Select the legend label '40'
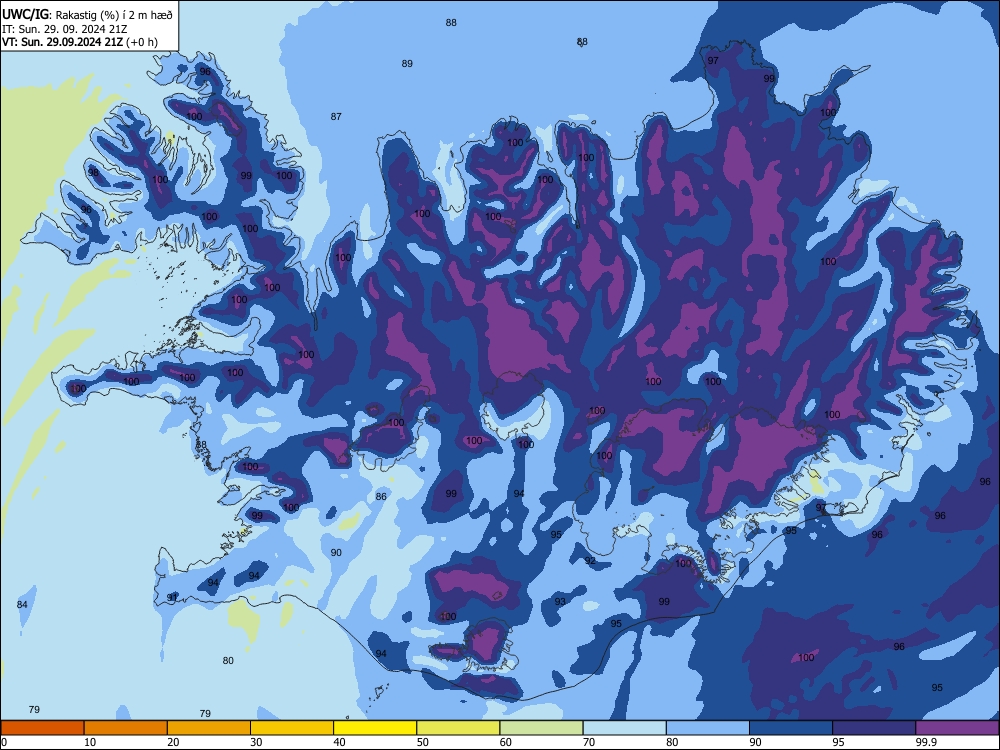1000x750 pixels. click(x=340, y=742)
